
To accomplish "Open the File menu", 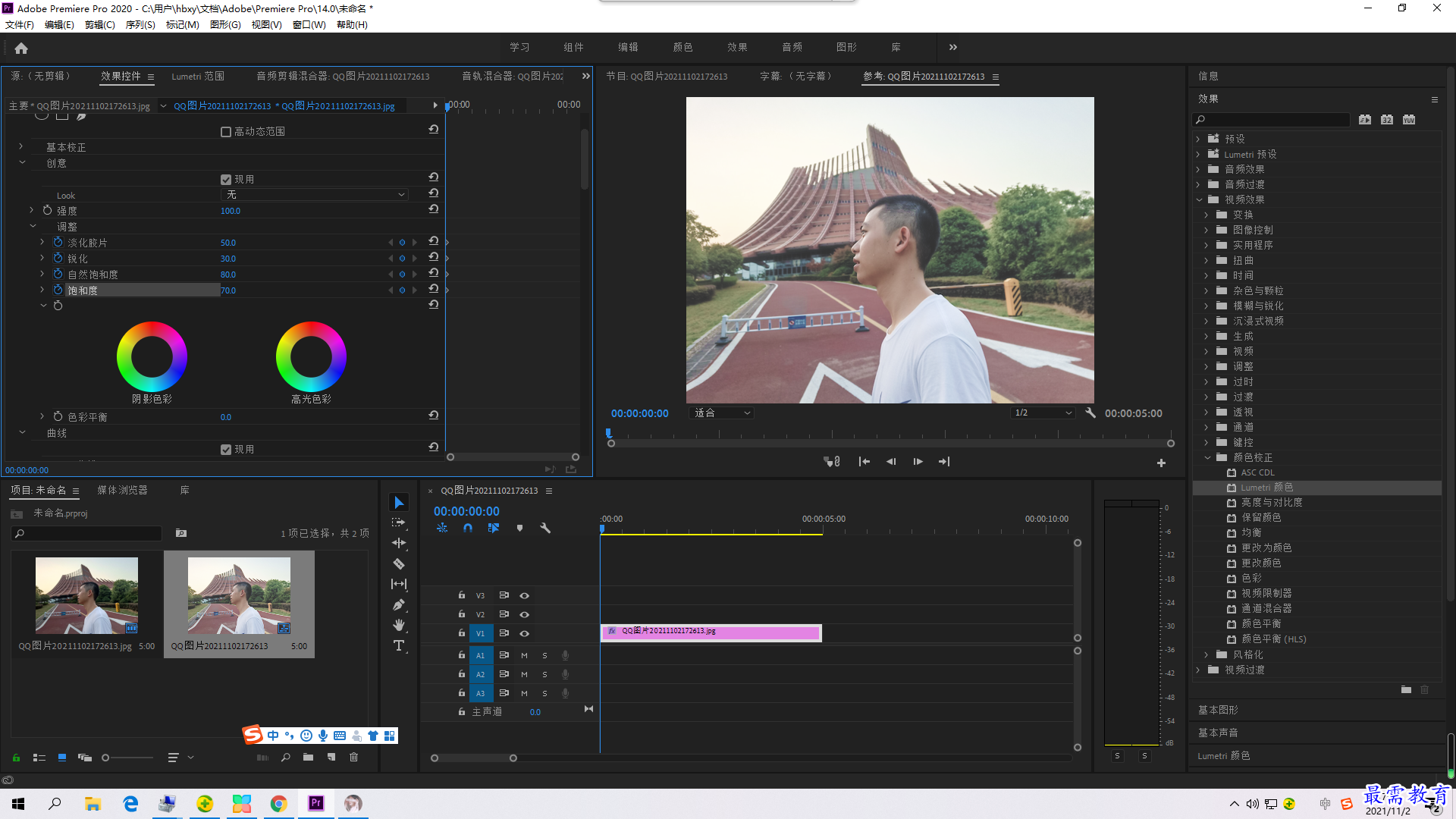I will 19,25.
